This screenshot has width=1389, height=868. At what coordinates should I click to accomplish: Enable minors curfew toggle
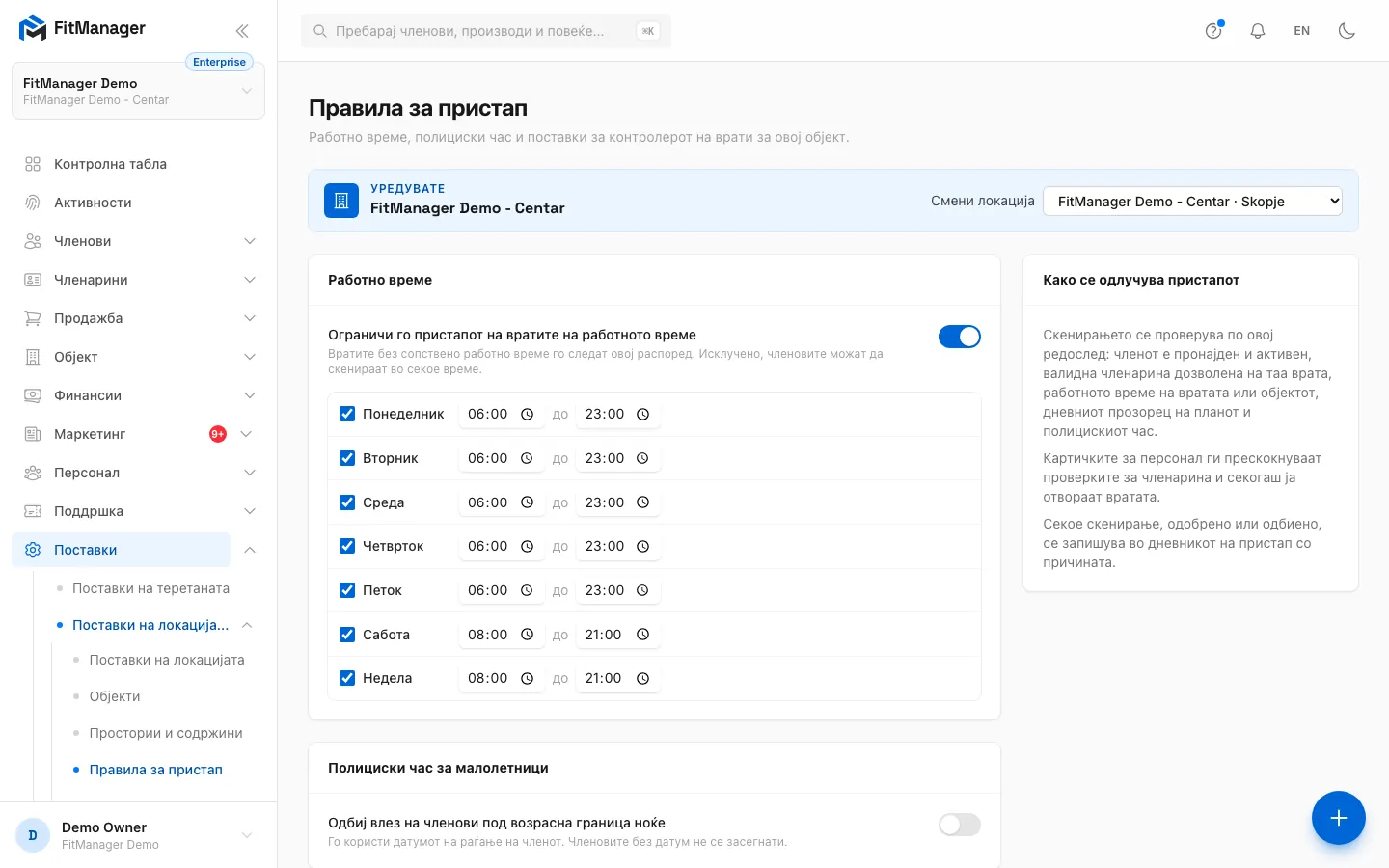click(x=960, y=825)
